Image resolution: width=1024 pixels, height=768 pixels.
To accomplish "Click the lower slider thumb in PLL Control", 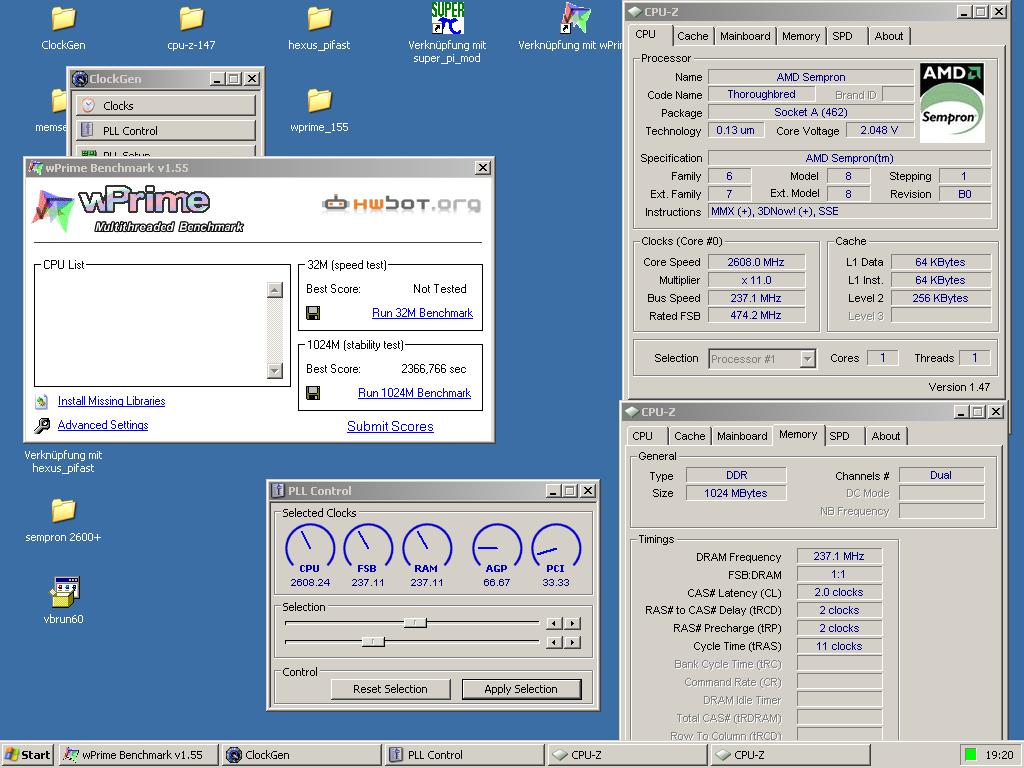I will click(374, 642).
